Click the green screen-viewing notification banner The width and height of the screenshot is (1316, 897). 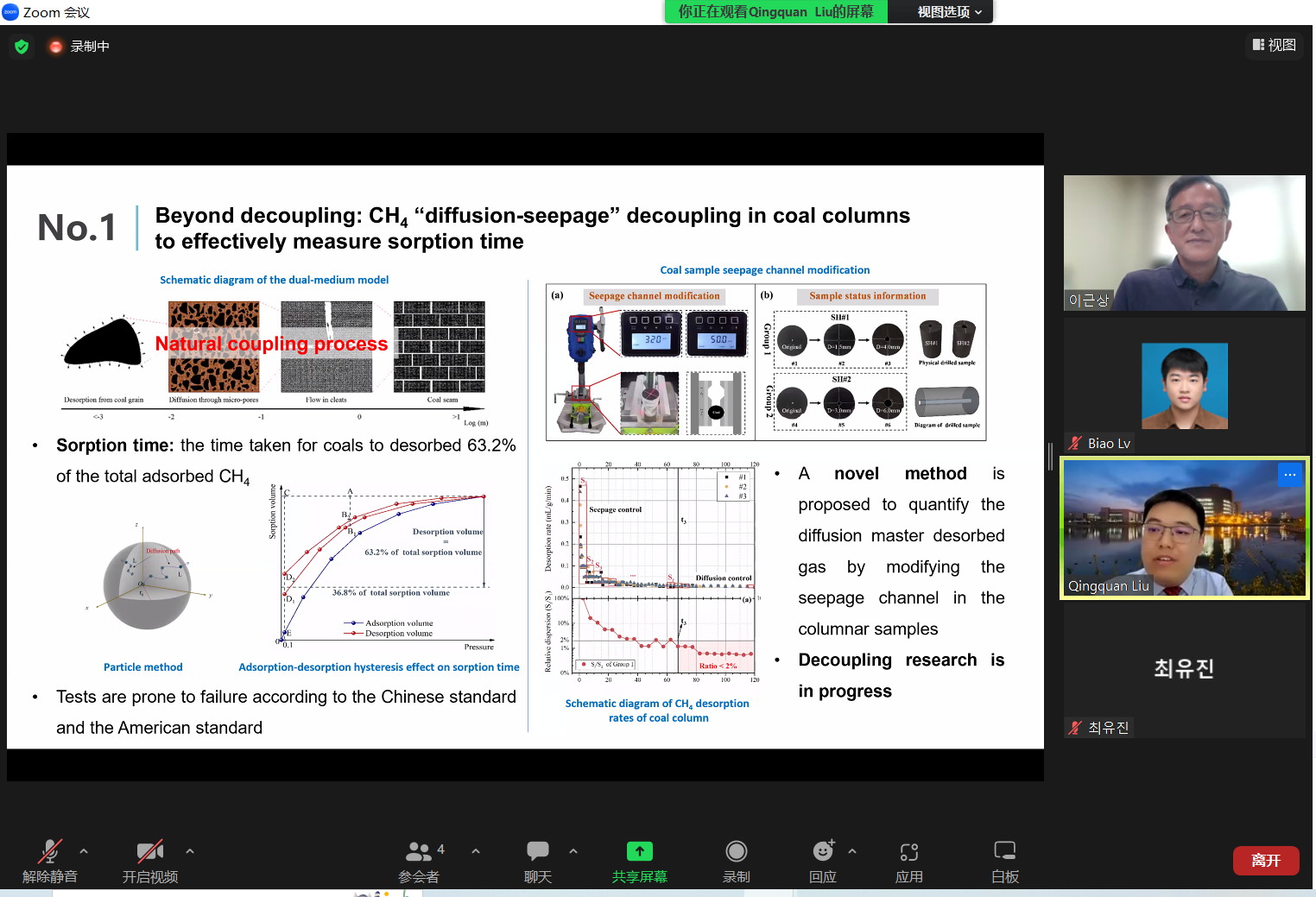(x=775, y=12)
